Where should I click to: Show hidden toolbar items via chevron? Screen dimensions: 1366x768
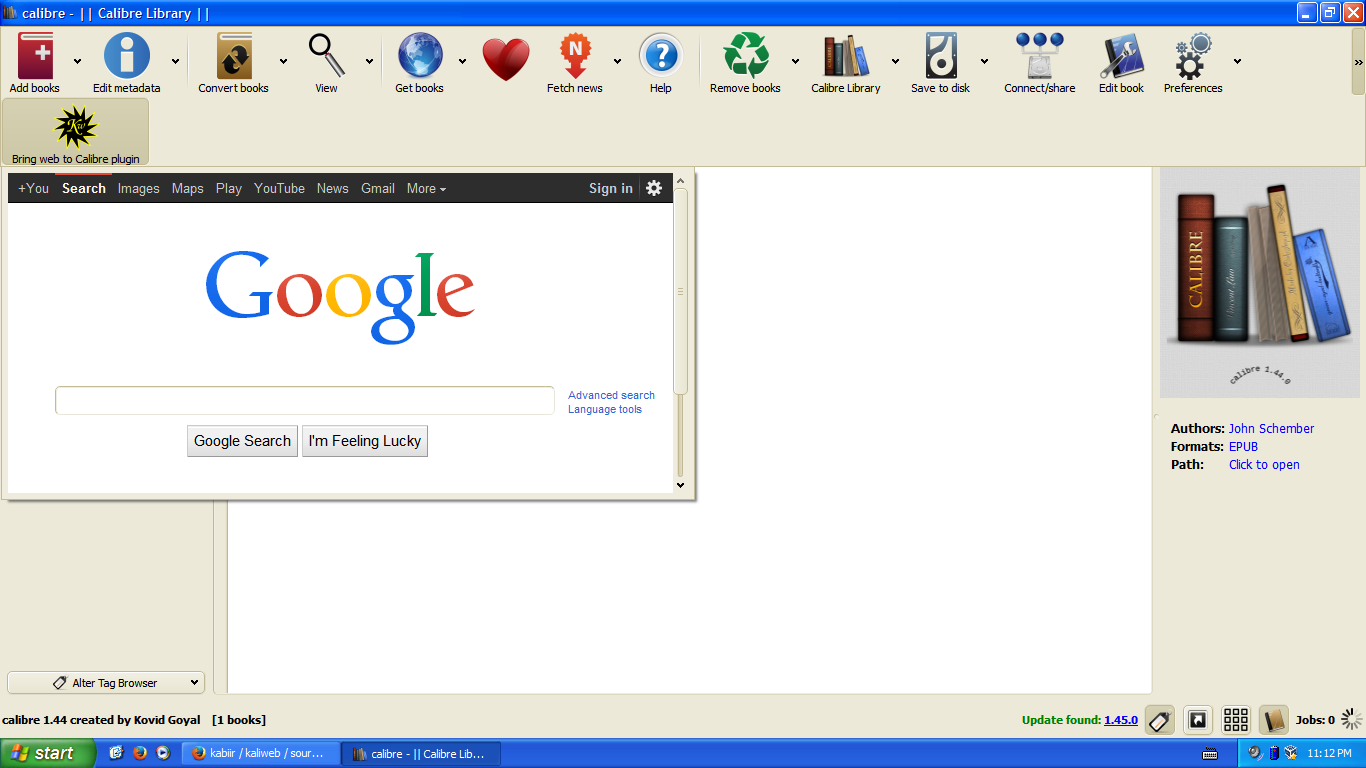(1358, 62)
